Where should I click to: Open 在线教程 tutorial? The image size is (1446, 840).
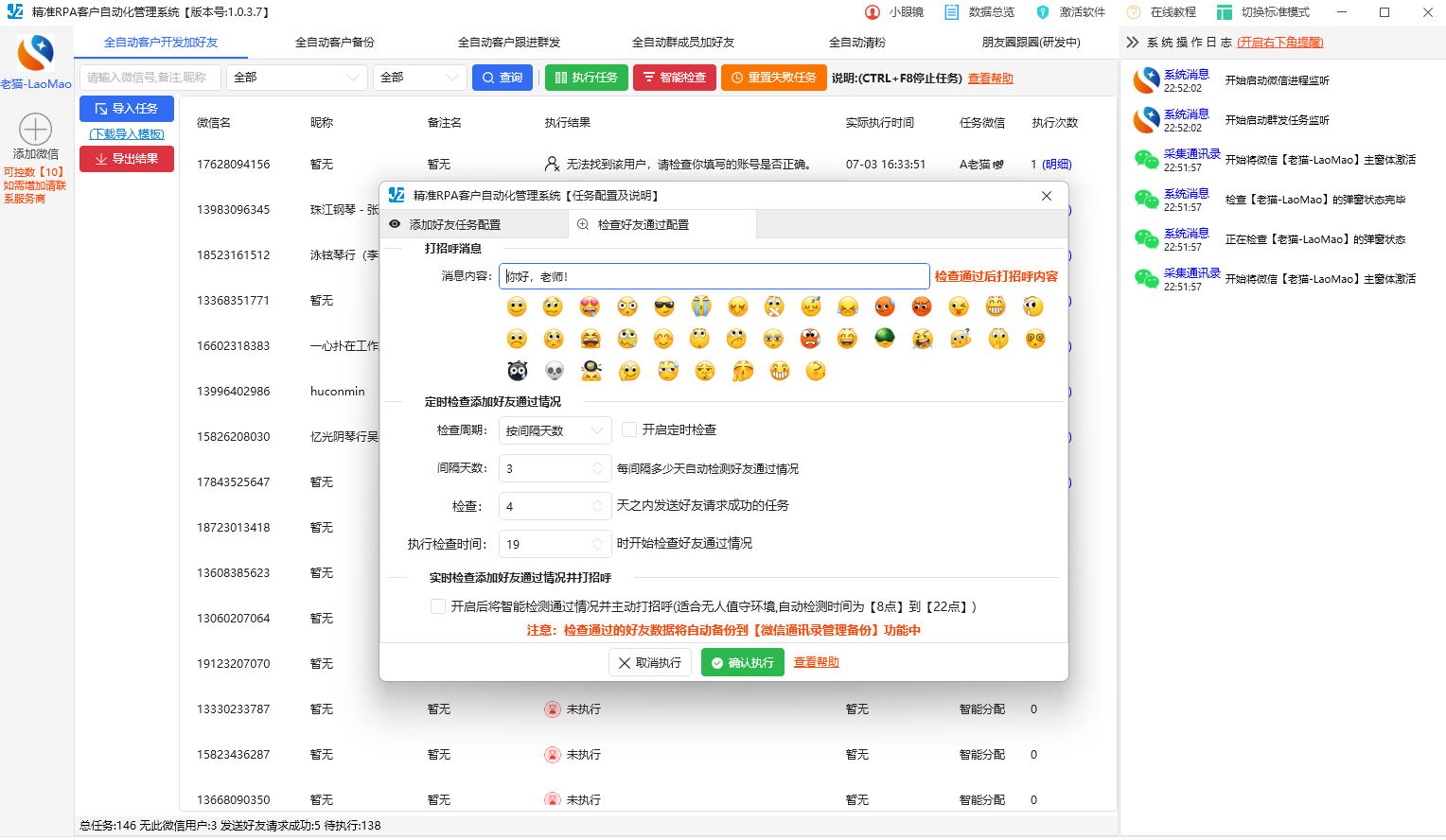point(1161,12)
